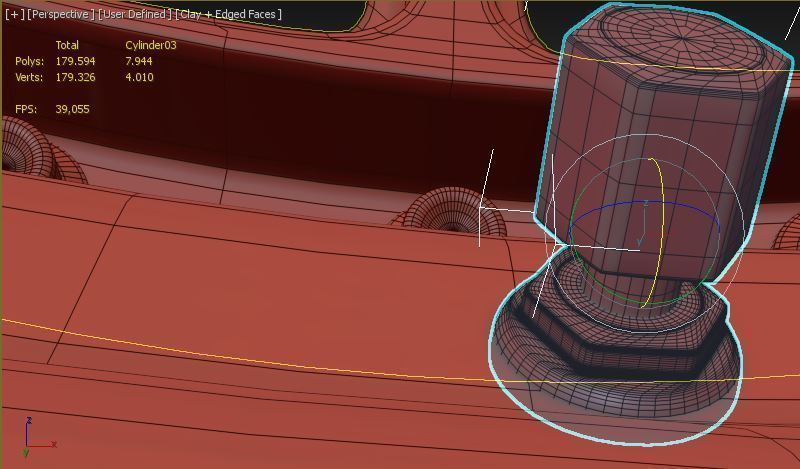Click the Total column header in statistics
This screenshot has height=469, width=800.
67,45
